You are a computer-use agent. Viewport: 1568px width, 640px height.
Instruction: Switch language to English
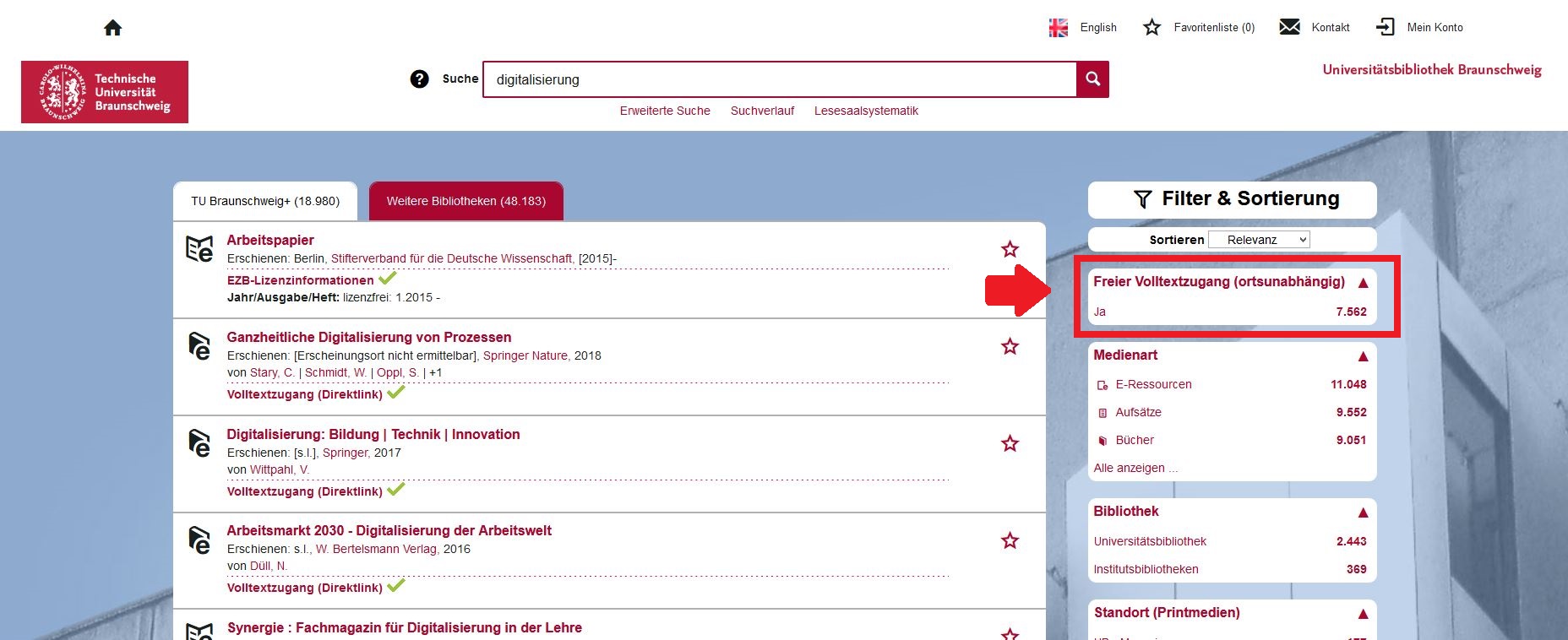click(1098, 27)
